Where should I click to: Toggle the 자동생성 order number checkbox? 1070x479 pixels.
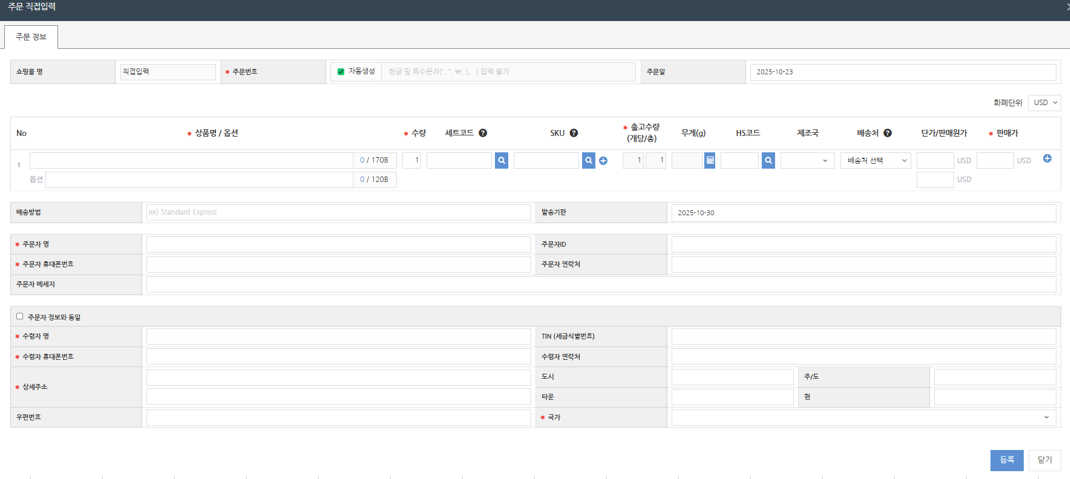[x=341, y=72]
